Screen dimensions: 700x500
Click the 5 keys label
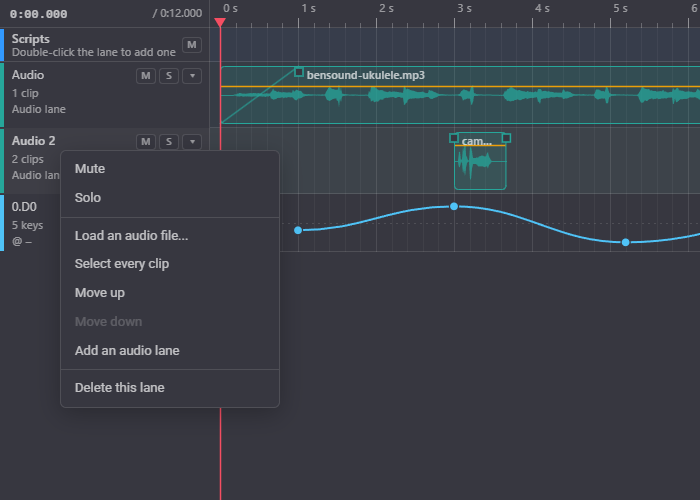27,225
